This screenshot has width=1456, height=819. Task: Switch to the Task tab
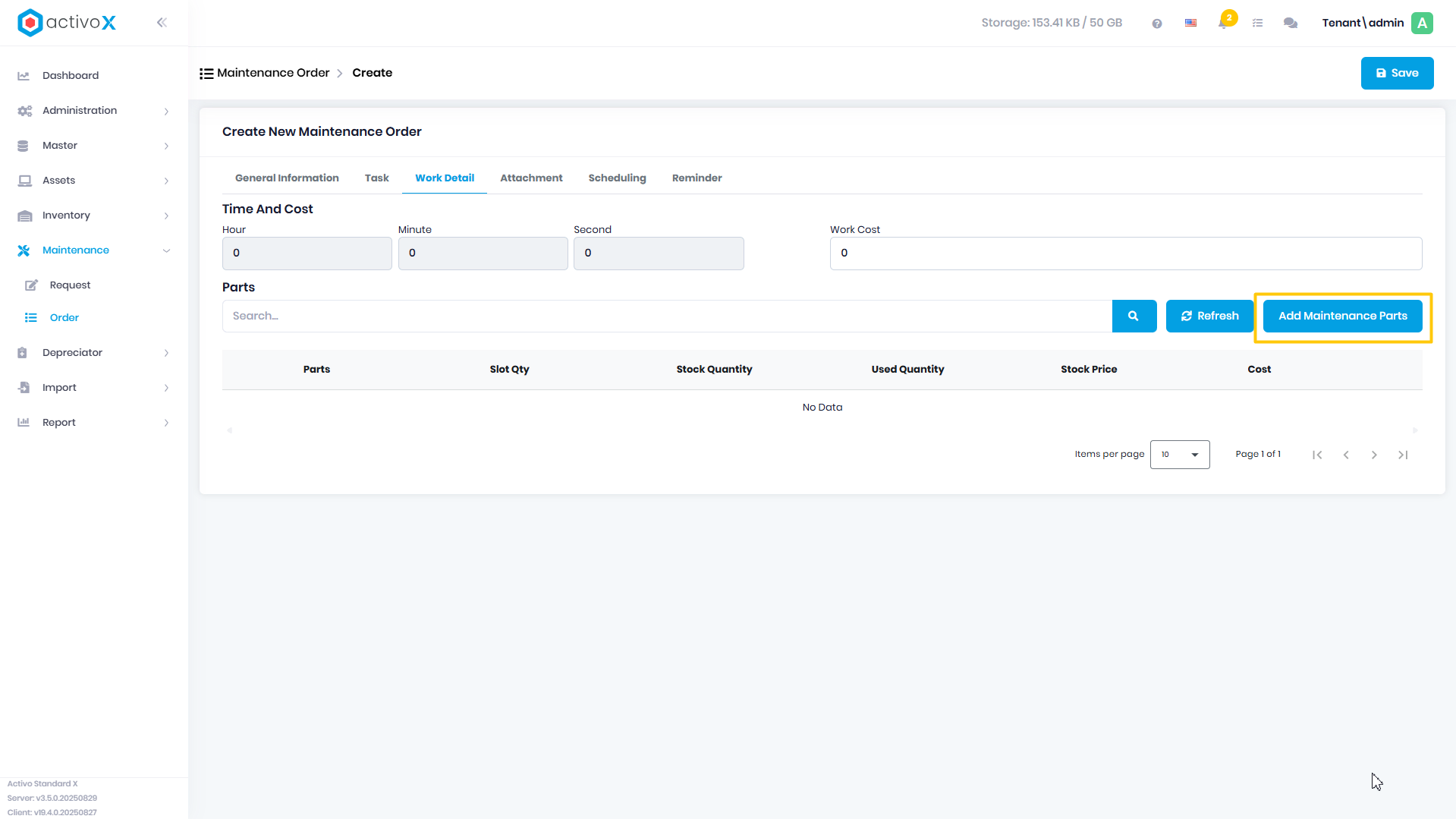coord(376,178)
